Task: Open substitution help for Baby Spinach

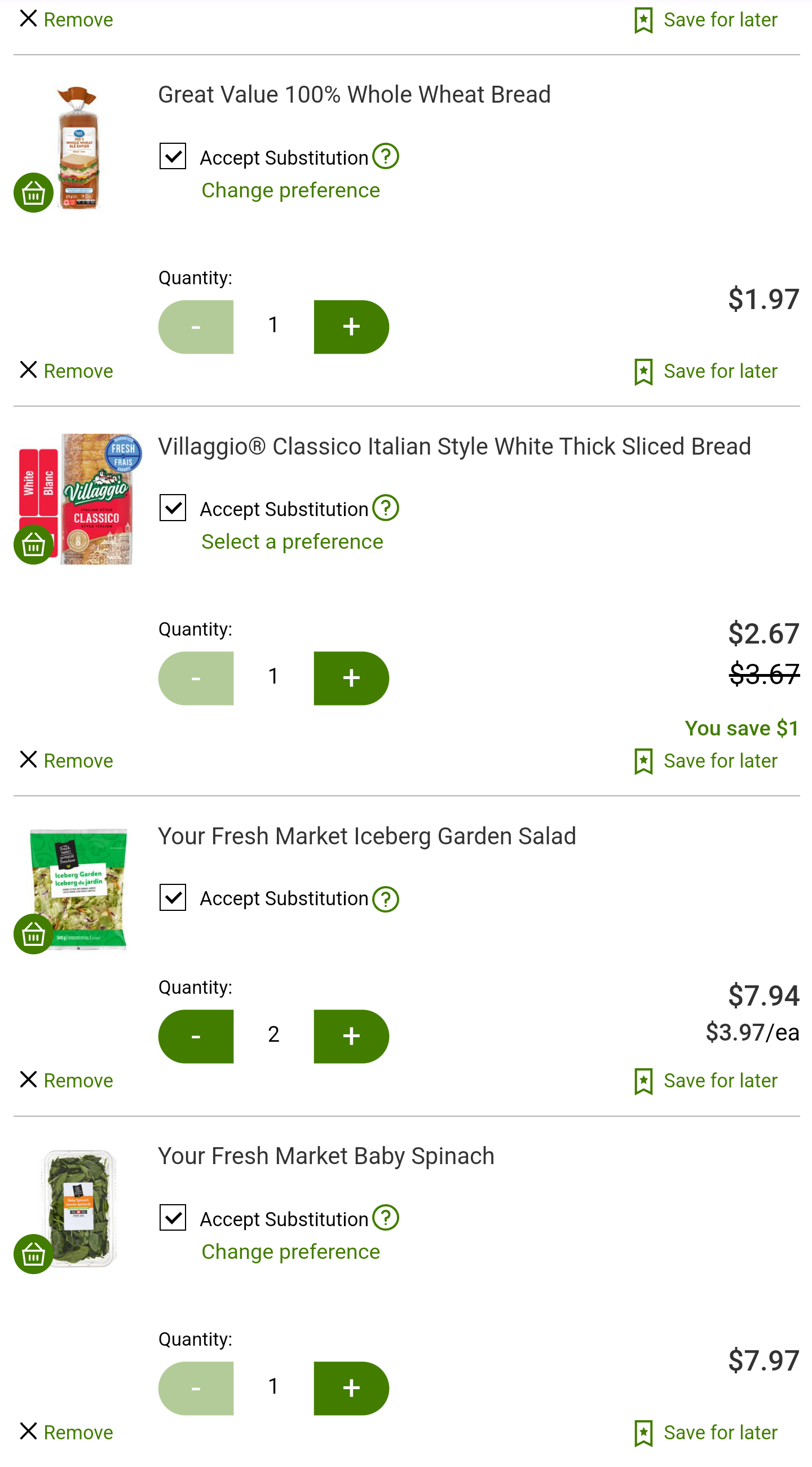Action: point(386,1218)
